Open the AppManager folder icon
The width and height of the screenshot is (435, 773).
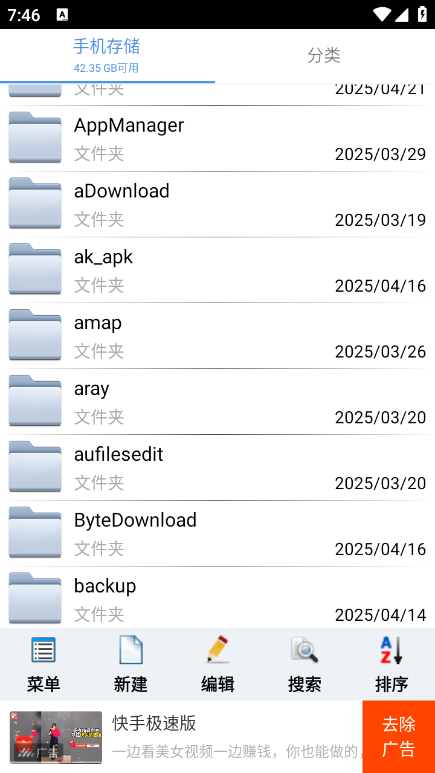coord(35,138)
